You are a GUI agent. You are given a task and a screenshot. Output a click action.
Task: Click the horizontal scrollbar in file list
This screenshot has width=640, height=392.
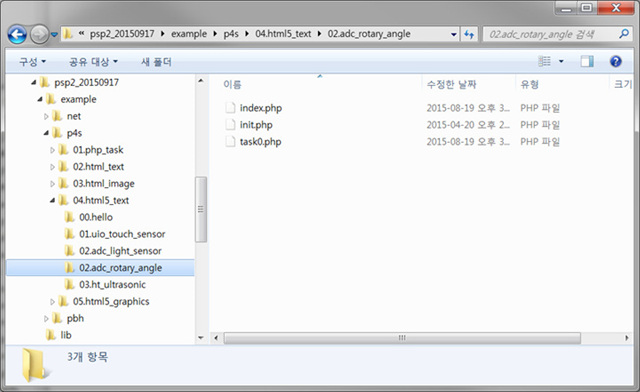click(x=402, y=338)
